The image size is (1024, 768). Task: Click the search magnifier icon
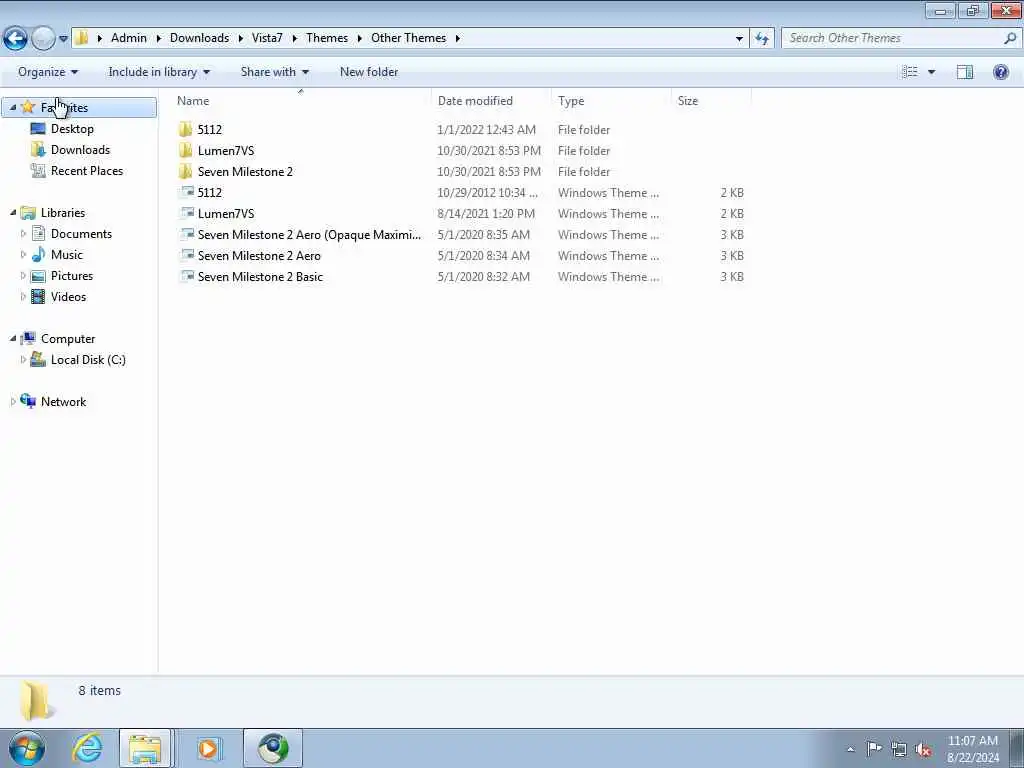click(x=1010, y=38)
